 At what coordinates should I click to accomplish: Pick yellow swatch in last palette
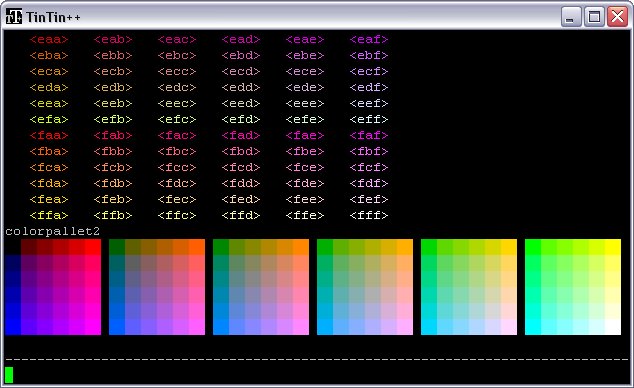tap(613, 247)
